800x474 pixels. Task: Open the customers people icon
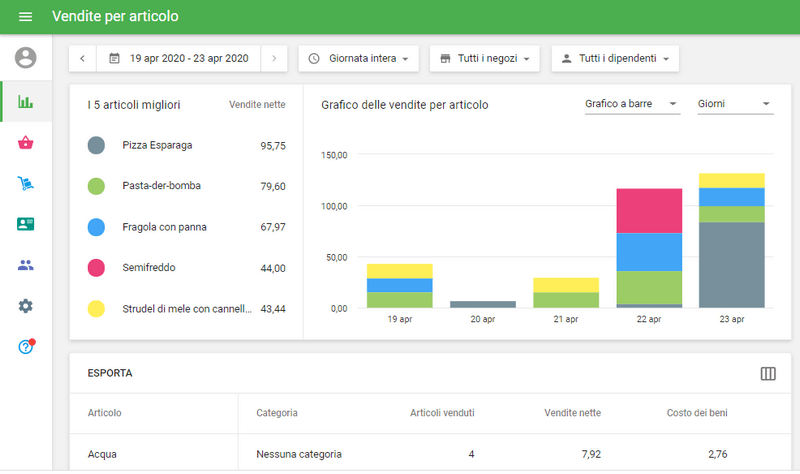coord(26,265)
